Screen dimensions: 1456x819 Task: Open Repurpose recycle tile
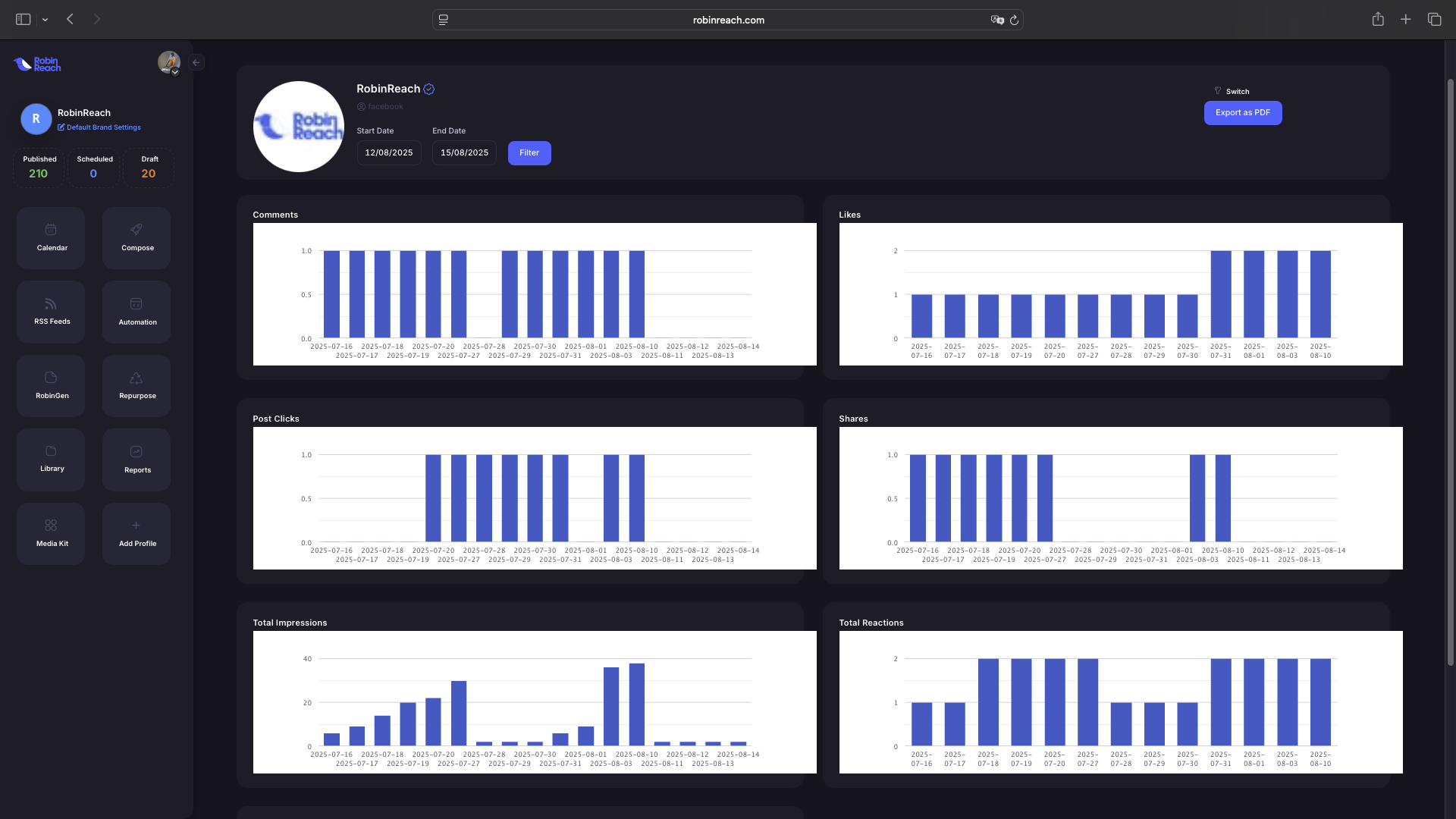point(136,385)
